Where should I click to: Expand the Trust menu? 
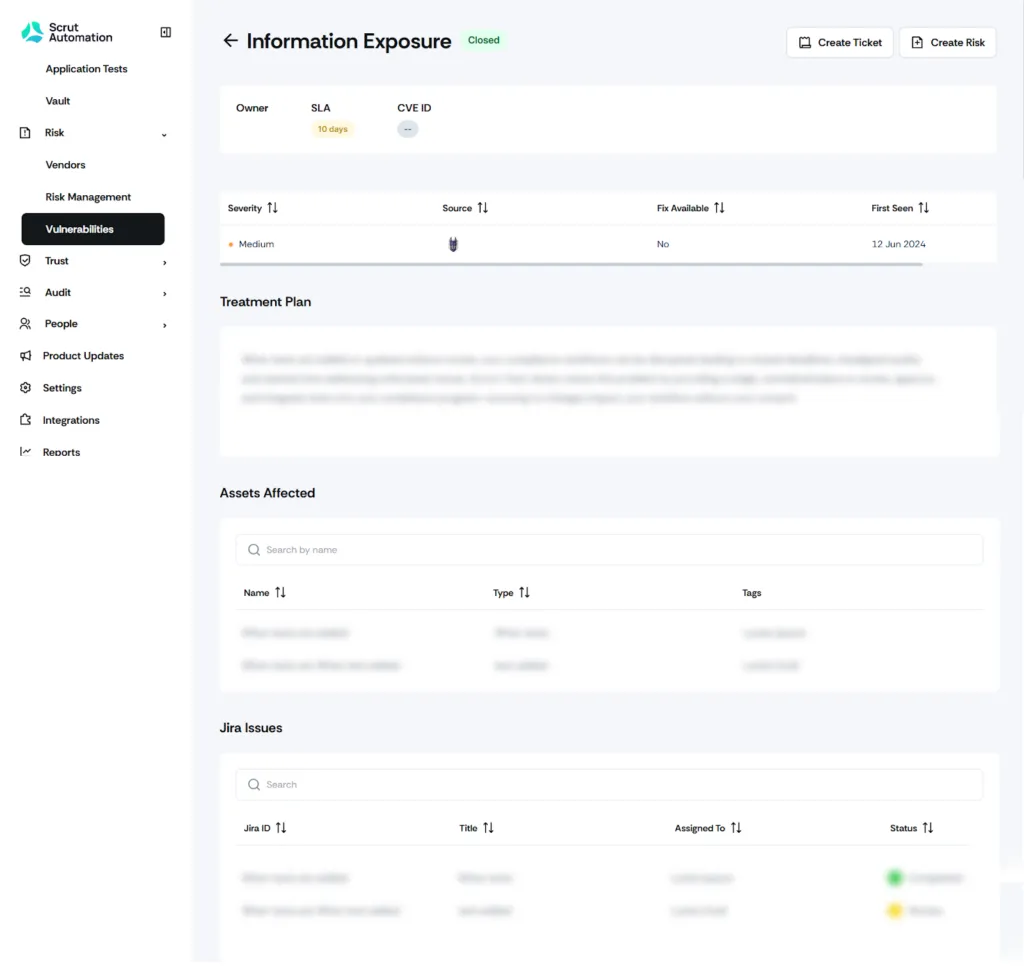[x=56, y=260]
